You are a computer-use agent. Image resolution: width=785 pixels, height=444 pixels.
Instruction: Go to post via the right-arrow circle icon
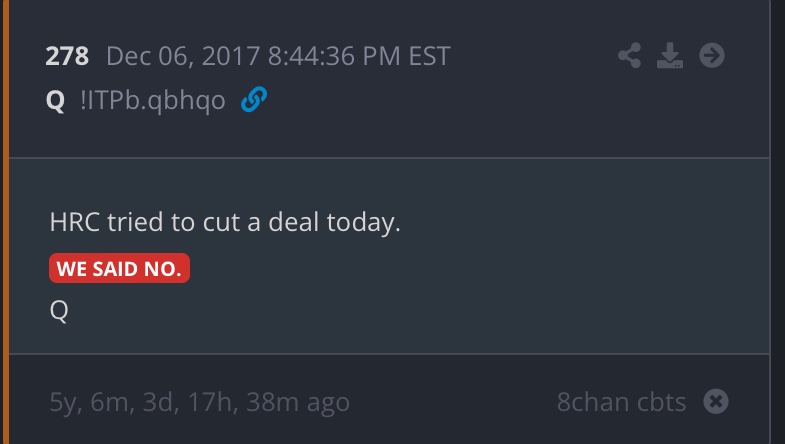(711, 56)
